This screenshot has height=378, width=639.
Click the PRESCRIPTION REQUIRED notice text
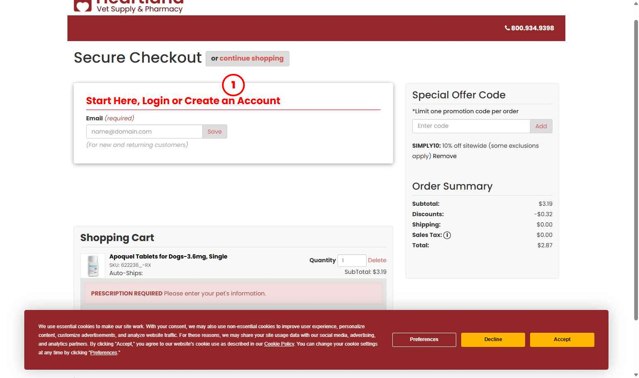(x=178, y=293)
